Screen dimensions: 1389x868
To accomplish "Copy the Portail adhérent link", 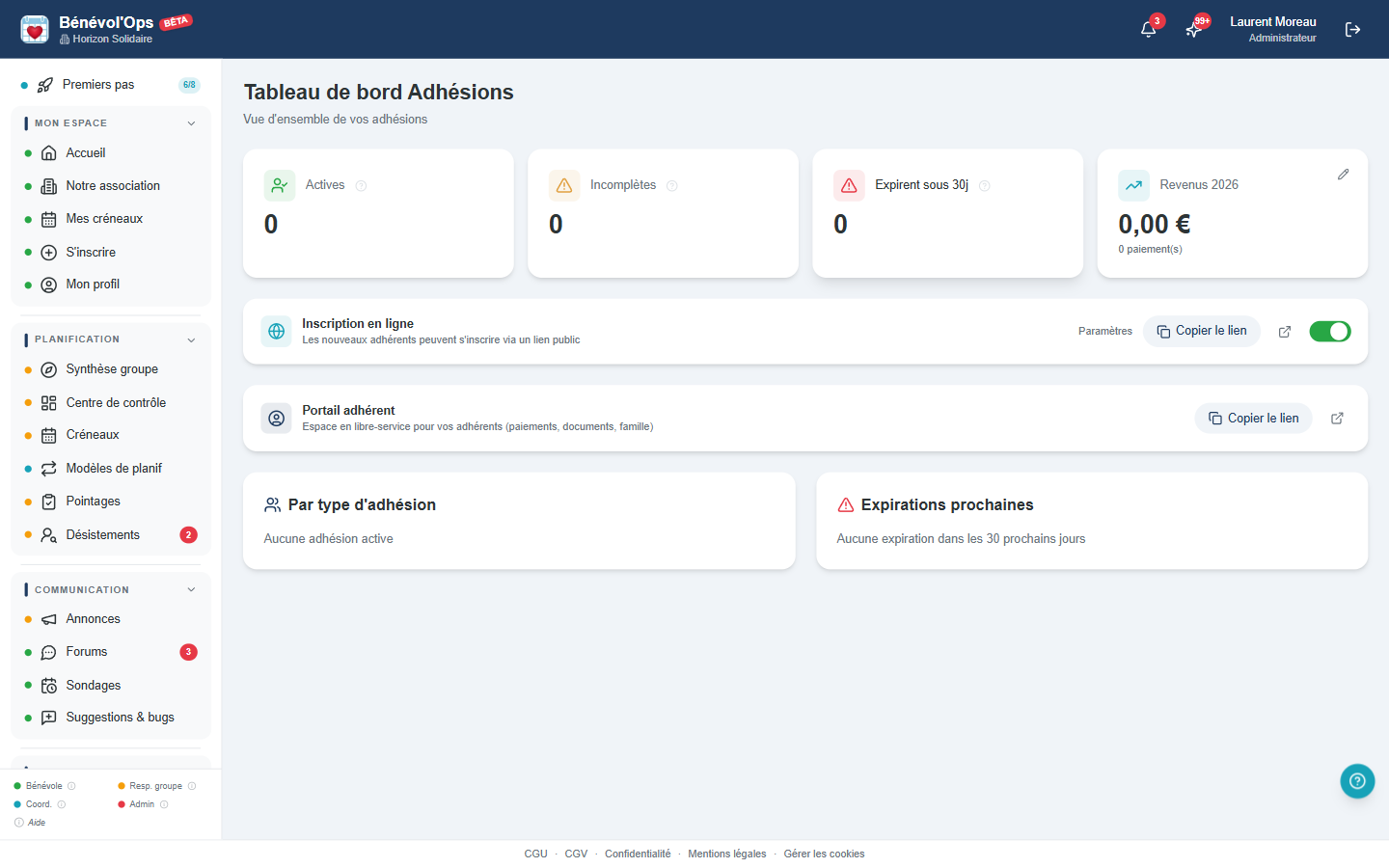I will point(1254,419).
